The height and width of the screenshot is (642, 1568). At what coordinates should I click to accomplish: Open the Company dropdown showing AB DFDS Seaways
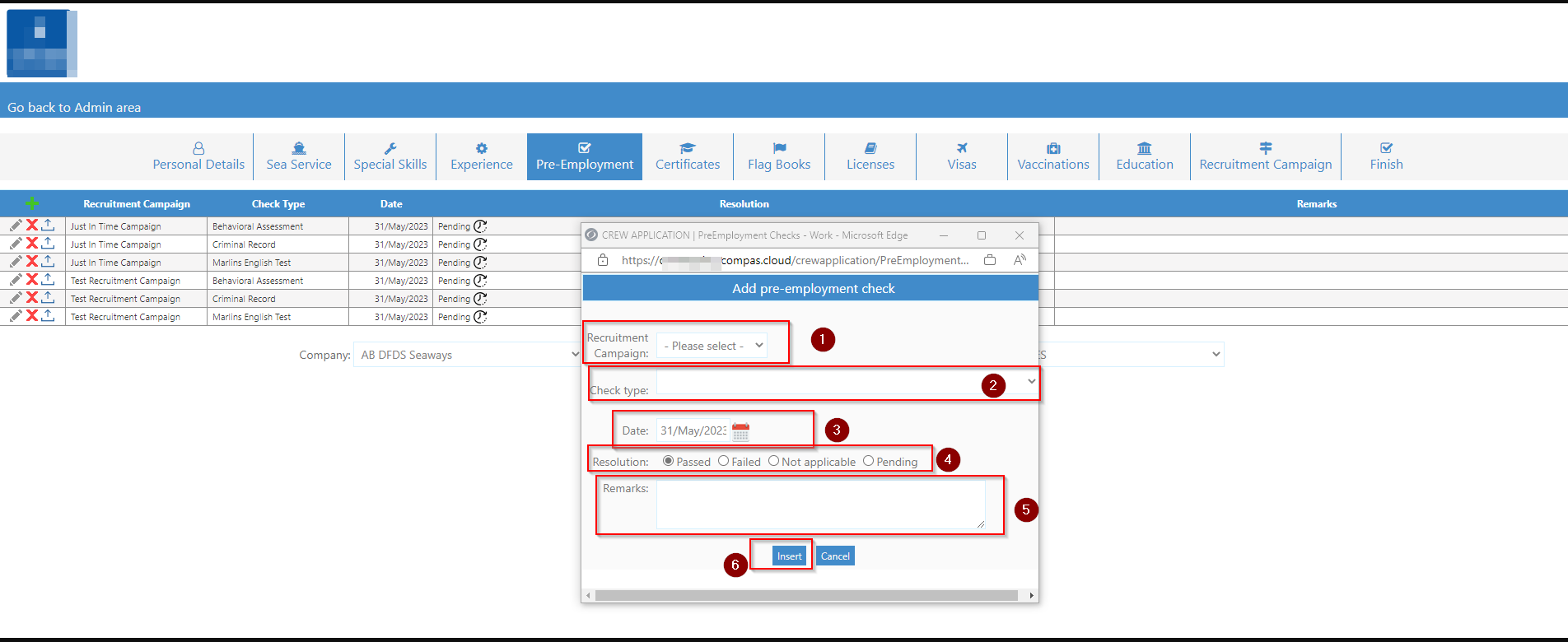pyautogui.click(x=467, y=355)
